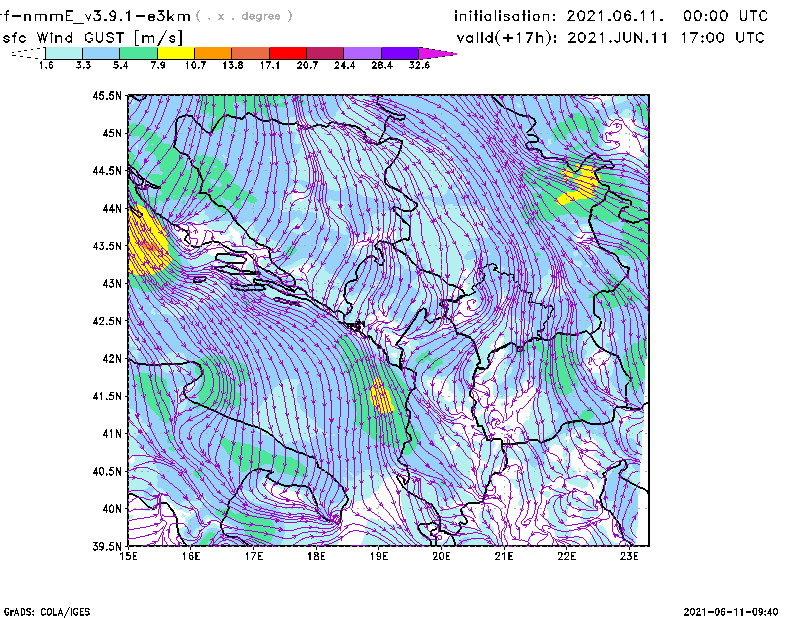
Task: Click the legend value 10.7
Action: tap(195, 65)
